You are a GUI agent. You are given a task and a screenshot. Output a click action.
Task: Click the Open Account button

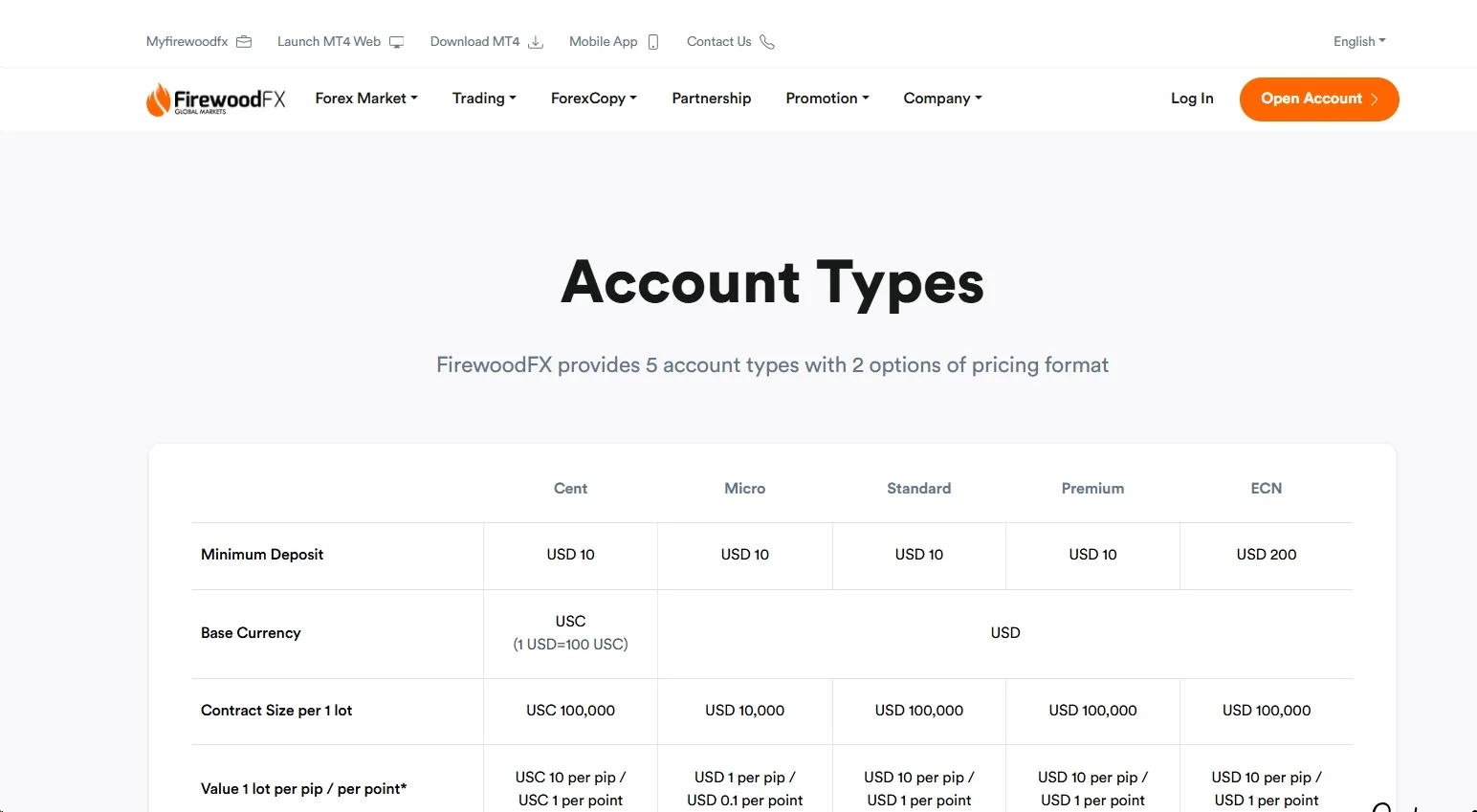point(1319,99)
